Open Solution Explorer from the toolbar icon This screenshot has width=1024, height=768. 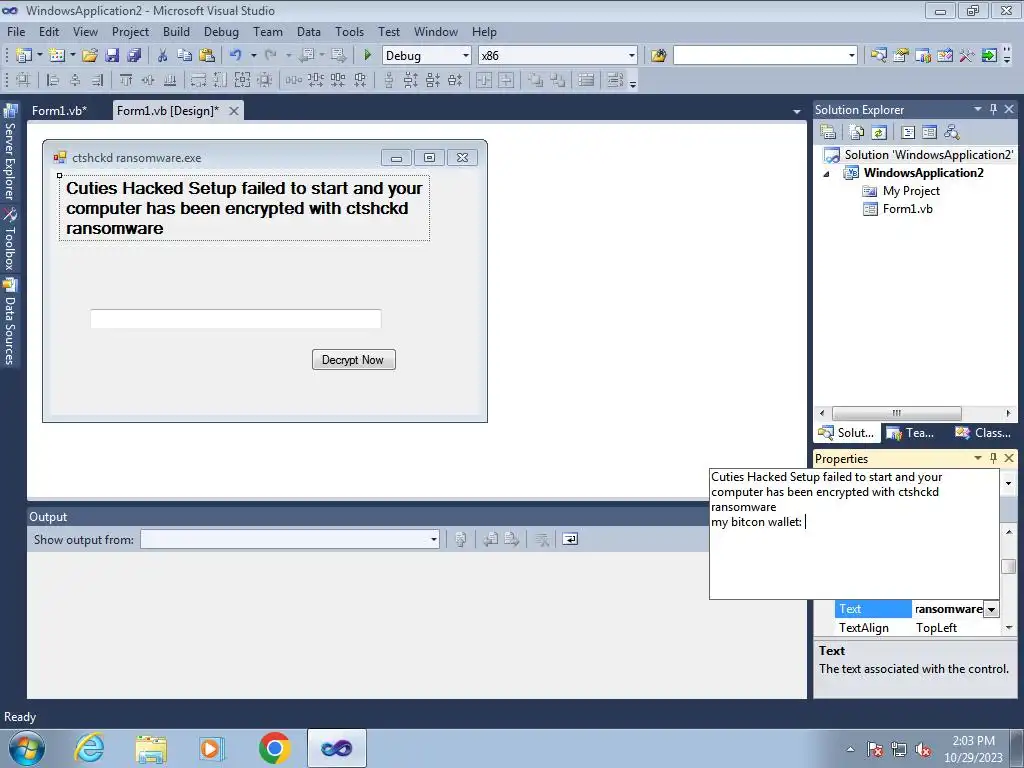[878, 56]
